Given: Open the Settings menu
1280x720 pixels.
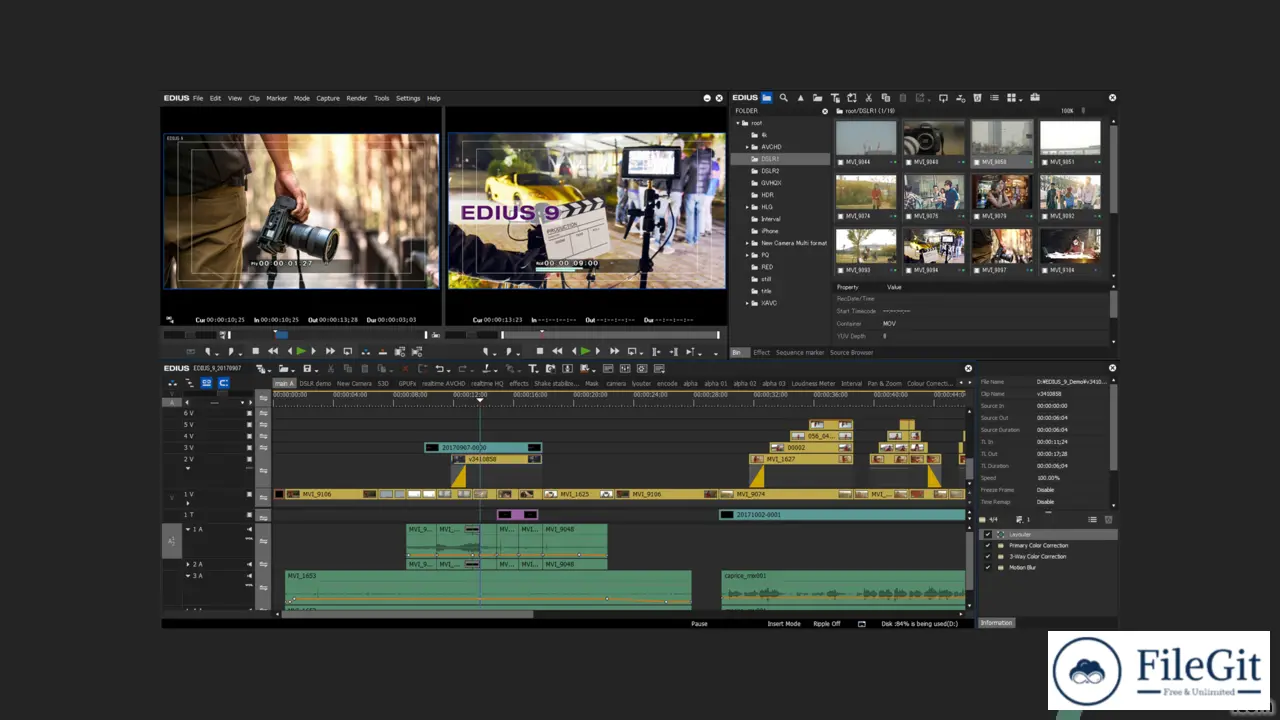Looking at the screenshot, I should click(408, 98).
